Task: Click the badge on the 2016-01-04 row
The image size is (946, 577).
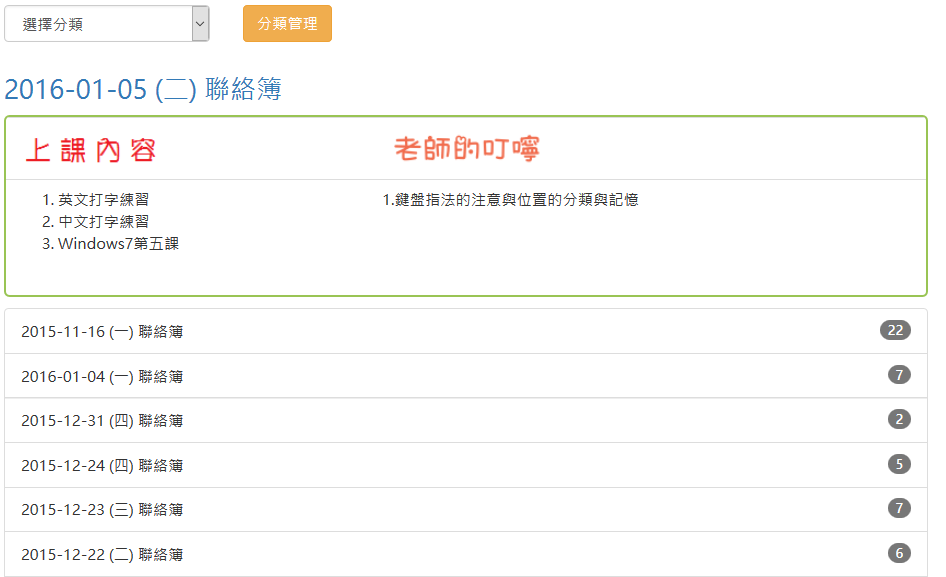Action: pos(899,375)
